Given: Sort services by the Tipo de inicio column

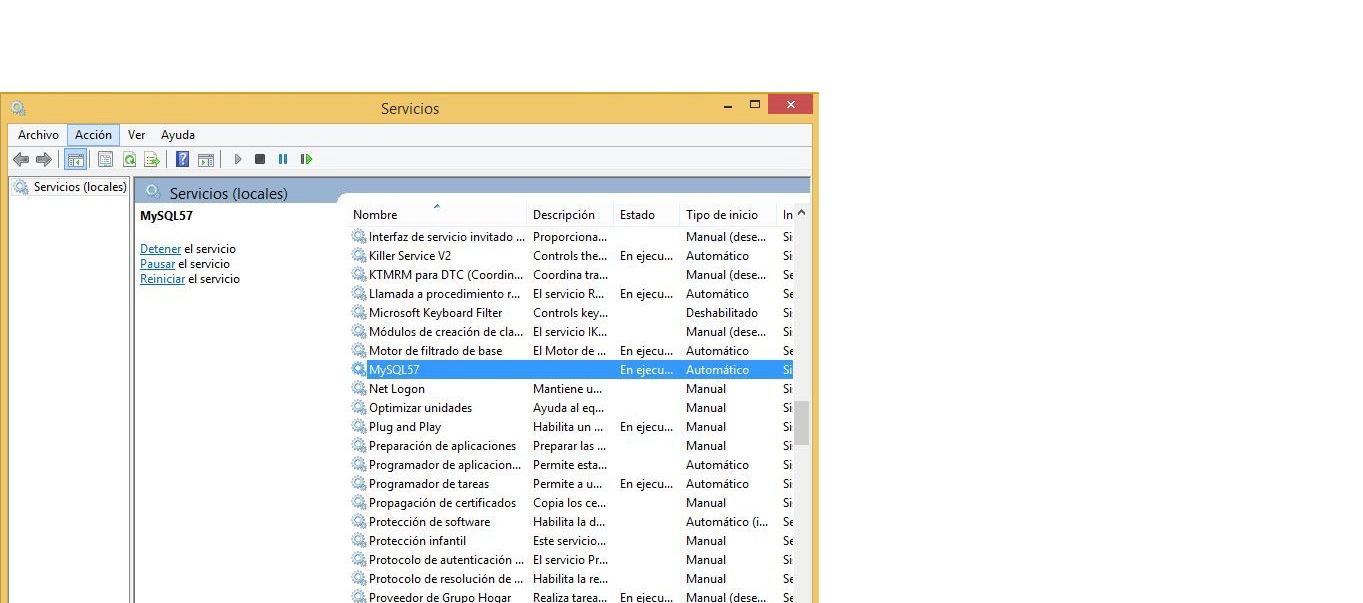Looking at the screenshot, I should click(x=721, y=215).
